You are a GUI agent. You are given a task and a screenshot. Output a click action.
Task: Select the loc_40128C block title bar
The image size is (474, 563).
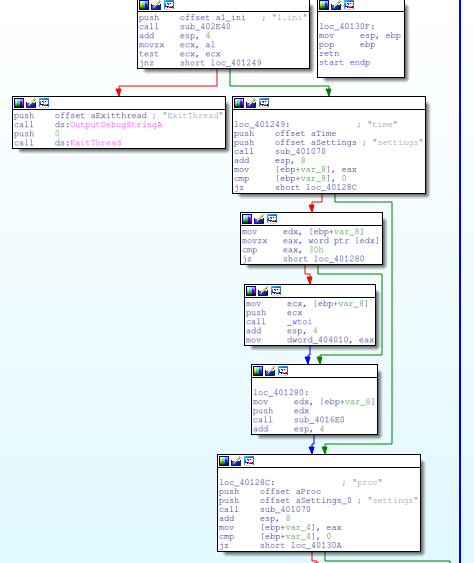[x=319, y=461]
